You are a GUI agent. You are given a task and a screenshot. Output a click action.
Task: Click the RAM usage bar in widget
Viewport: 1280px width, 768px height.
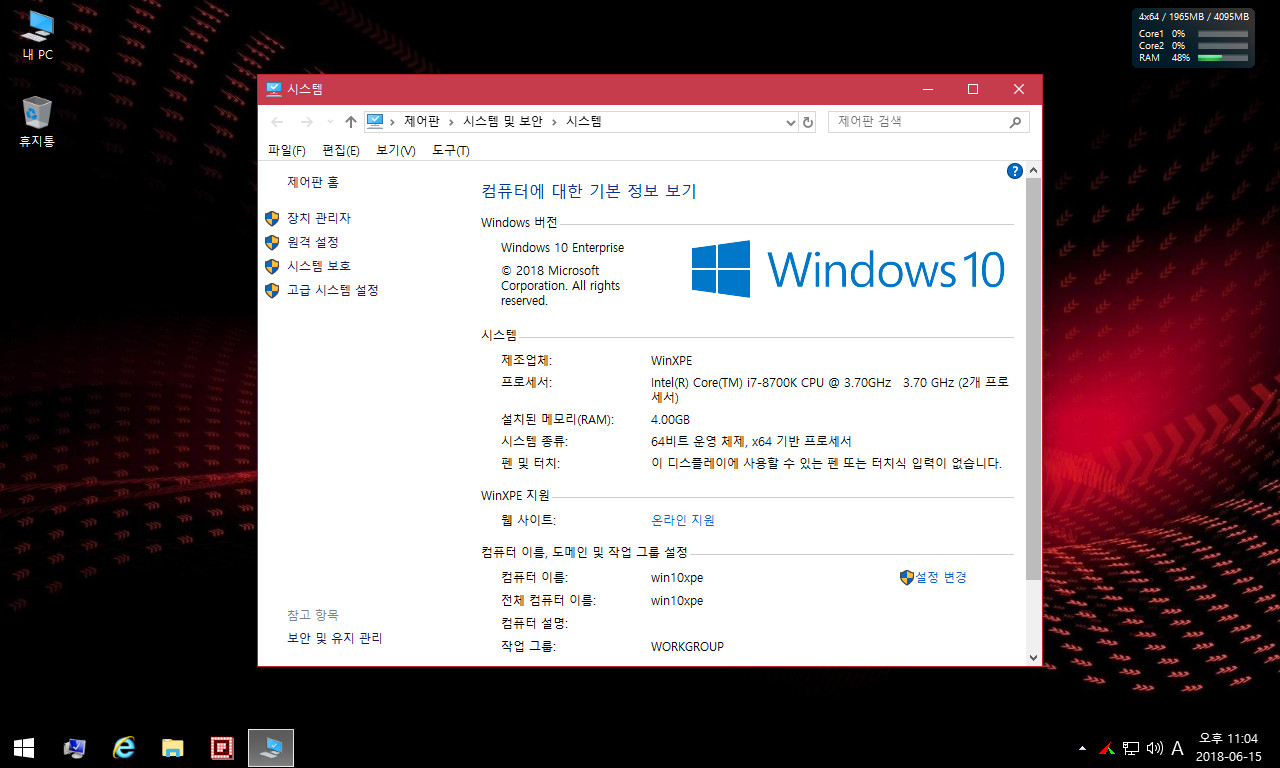pyautogui.click(x=1223, y=58)
